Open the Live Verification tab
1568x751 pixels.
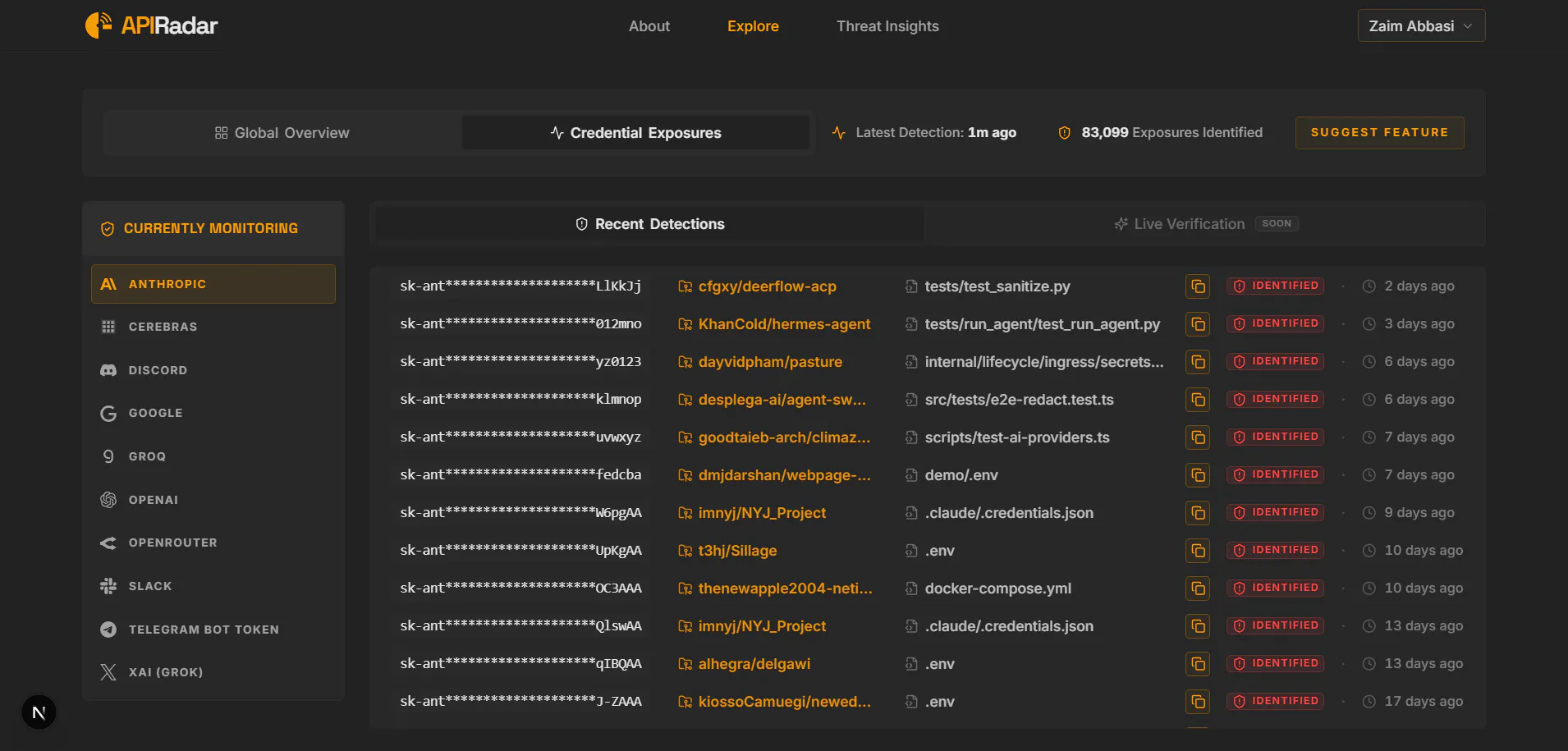tap(1205, 224)
